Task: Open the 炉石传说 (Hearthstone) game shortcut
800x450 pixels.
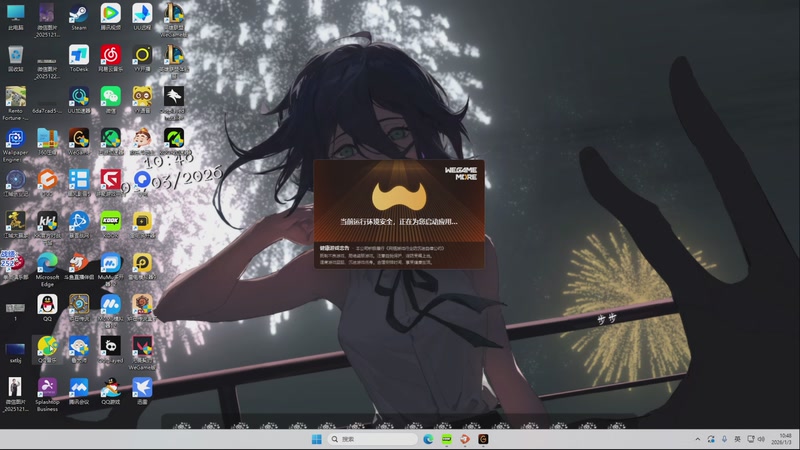Action: (79, 307)
